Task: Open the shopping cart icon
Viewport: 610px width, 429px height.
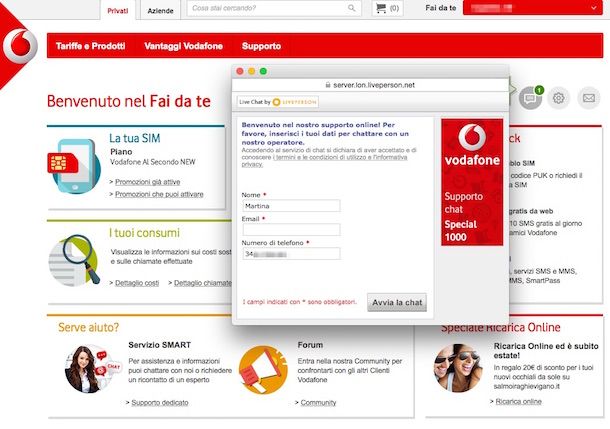Action: (381, 8)
